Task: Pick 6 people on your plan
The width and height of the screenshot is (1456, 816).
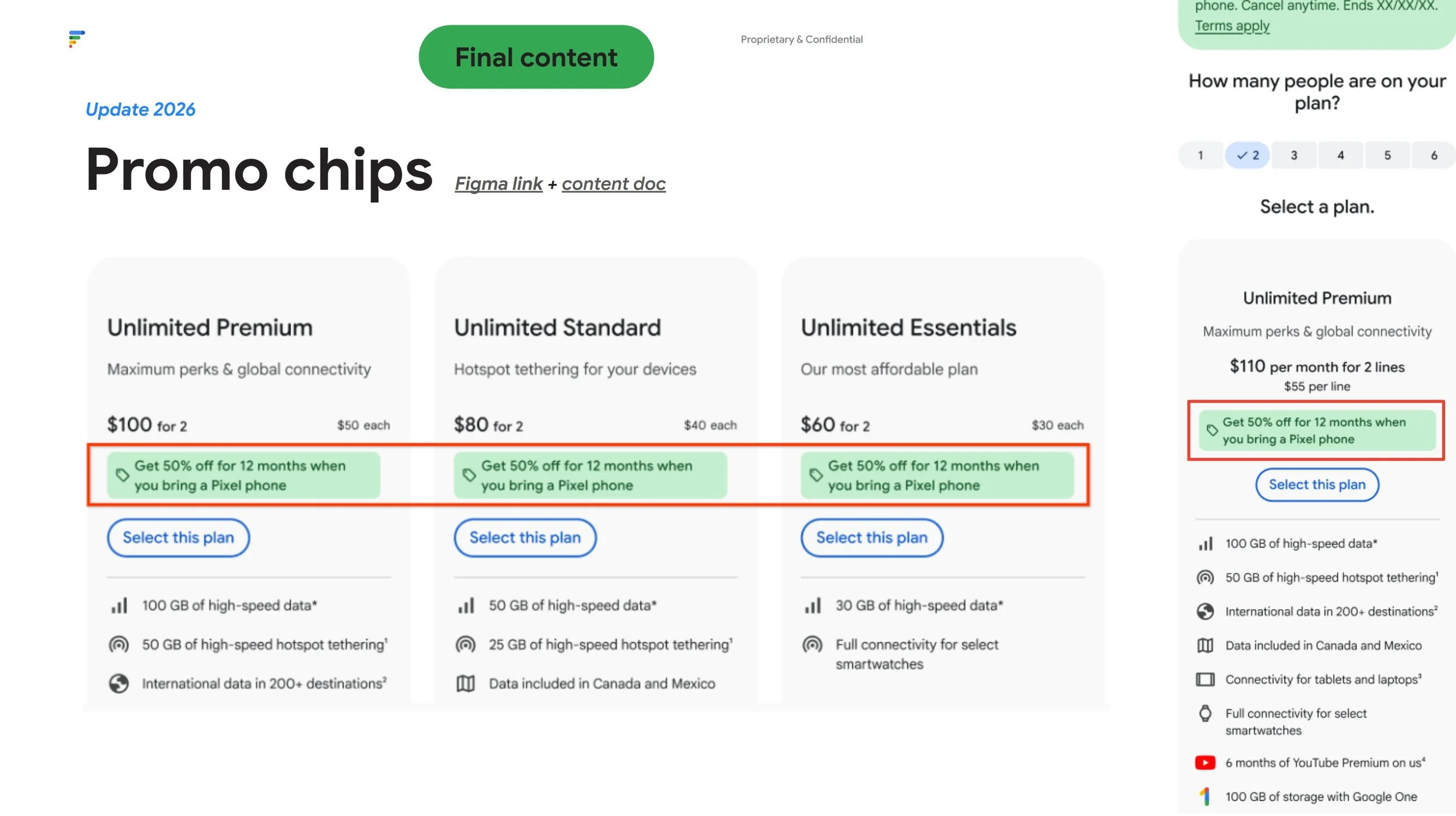Action: pyautogui.click(x=1434, y=156)
